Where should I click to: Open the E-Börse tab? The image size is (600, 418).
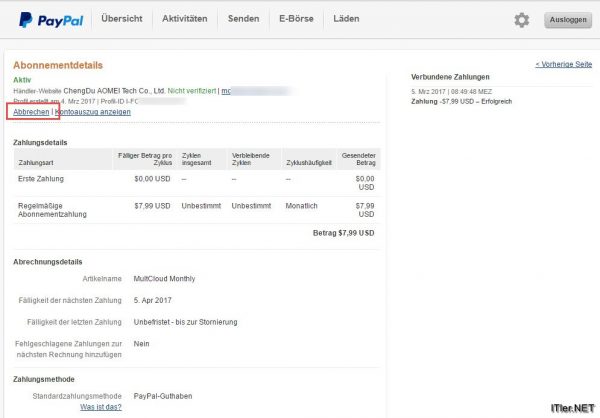296,19
